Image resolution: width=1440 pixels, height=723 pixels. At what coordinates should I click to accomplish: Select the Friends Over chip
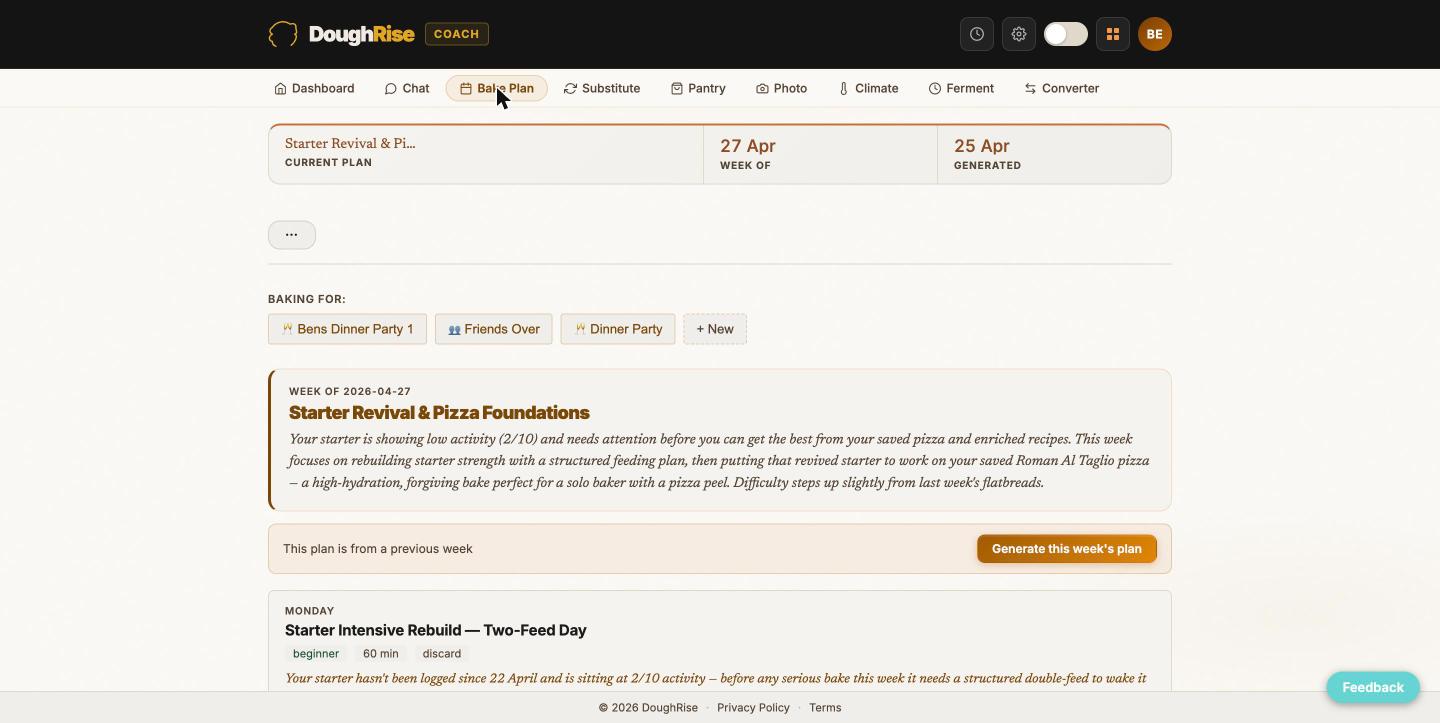[494, 329]
